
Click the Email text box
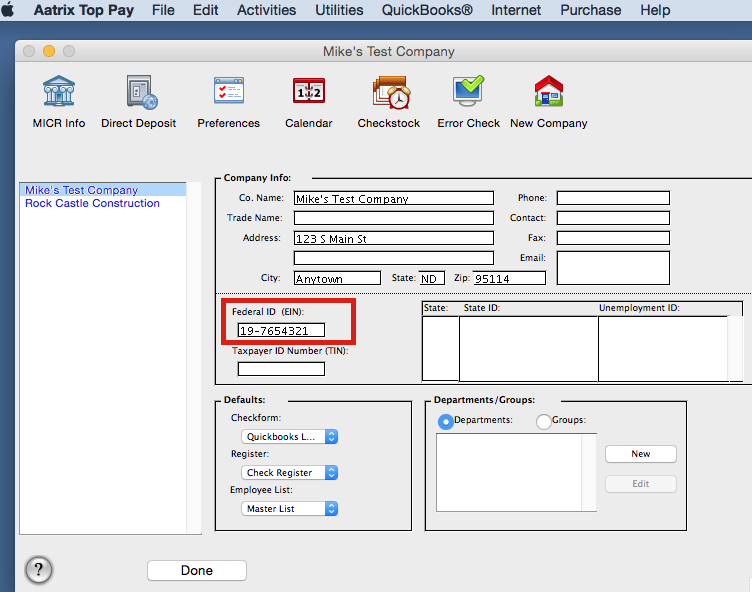point(613,268)
